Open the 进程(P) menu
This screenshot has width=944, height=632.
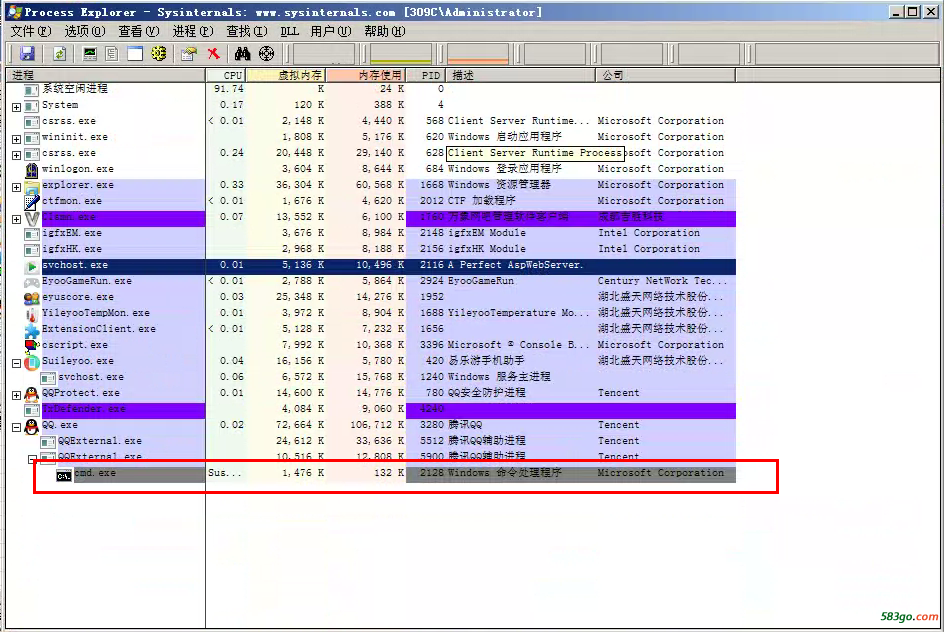[x=193, y=31]
